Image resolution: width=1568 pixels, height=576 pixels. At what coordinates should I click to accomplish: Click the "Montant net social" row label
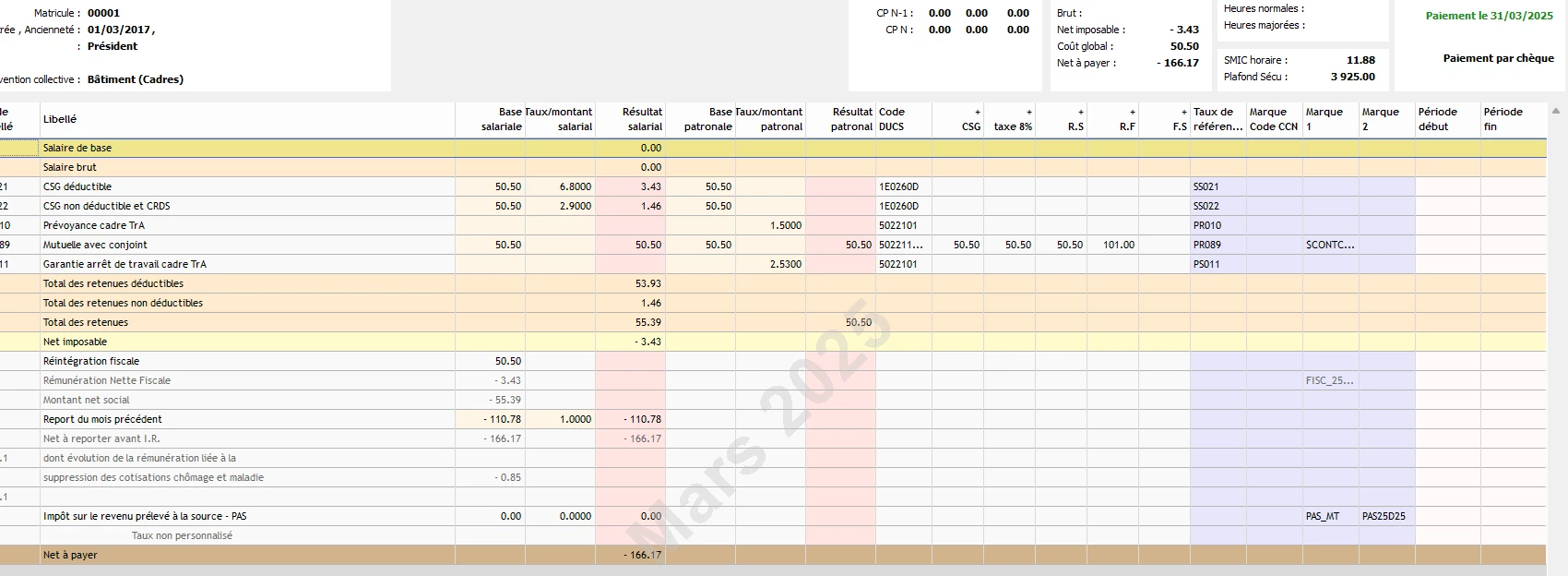point(87,400)
